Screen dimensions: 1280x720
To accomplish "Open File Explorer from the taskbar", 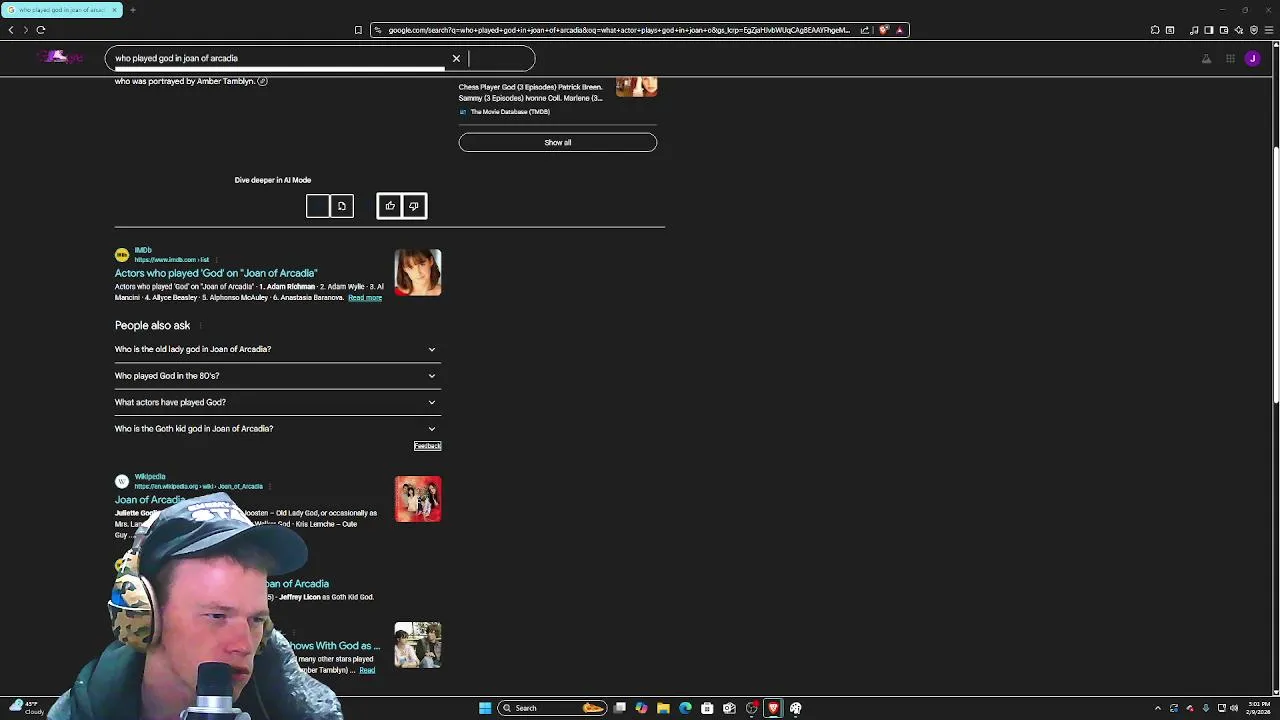I will tap(663, 708).
